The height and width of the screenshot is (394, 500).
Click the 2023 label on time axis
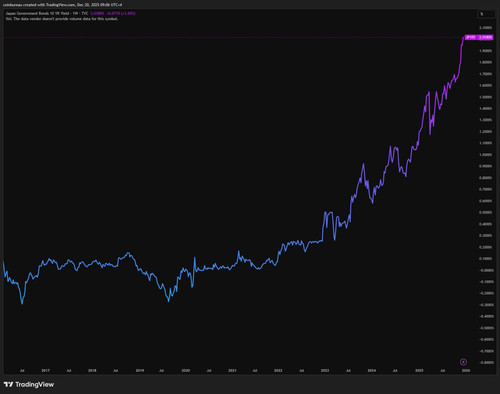(x=325, y=370)
